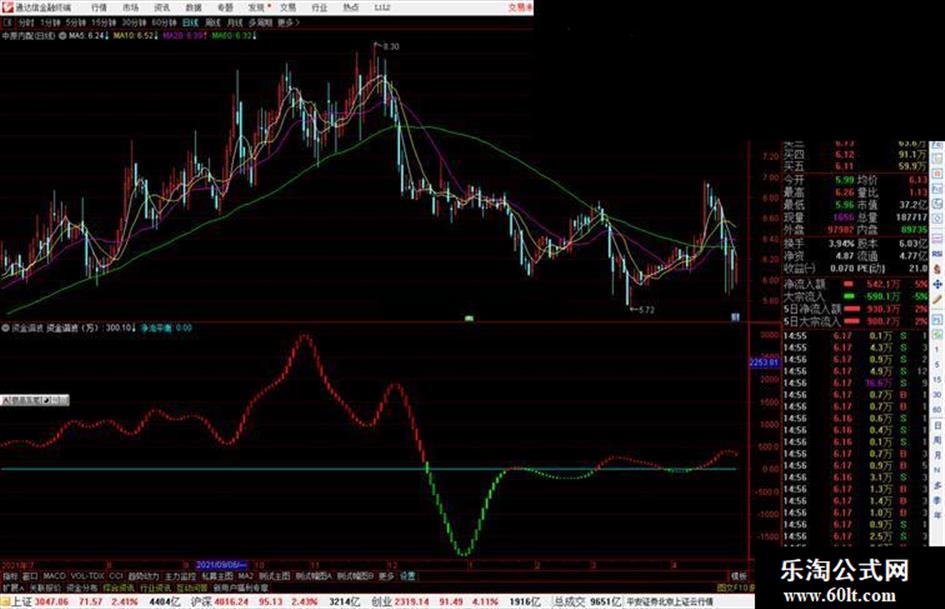The image size is (945, 609).
Task: Open the 资金流向 value dropdown arrow
Action: tap(134, 329)
